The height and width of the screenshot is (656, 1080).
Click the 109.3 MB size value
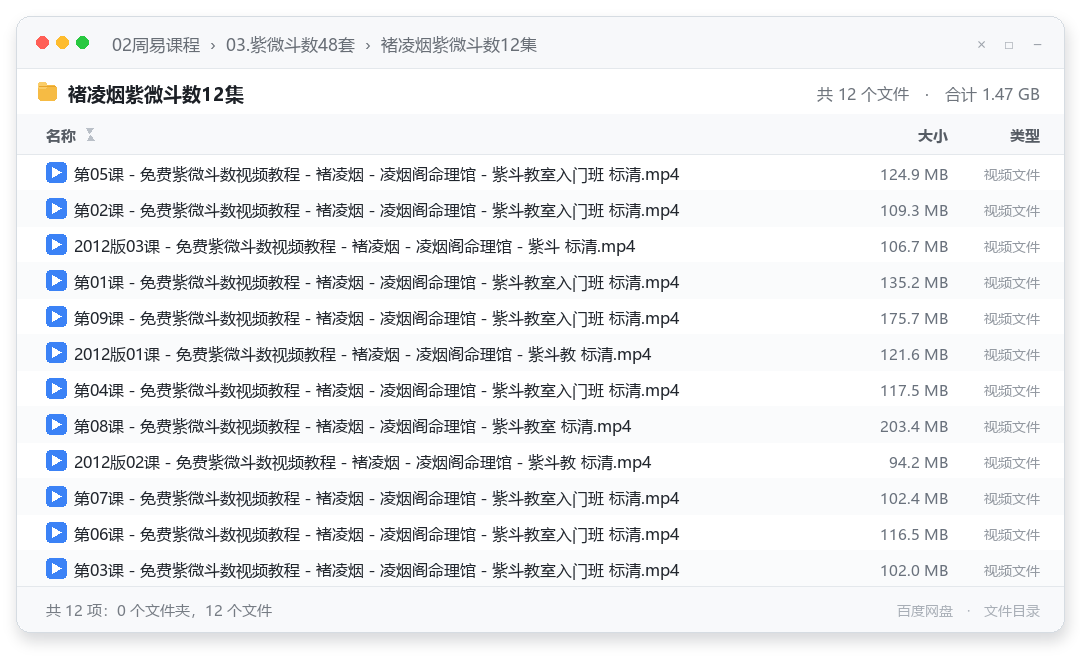point(914,211)
